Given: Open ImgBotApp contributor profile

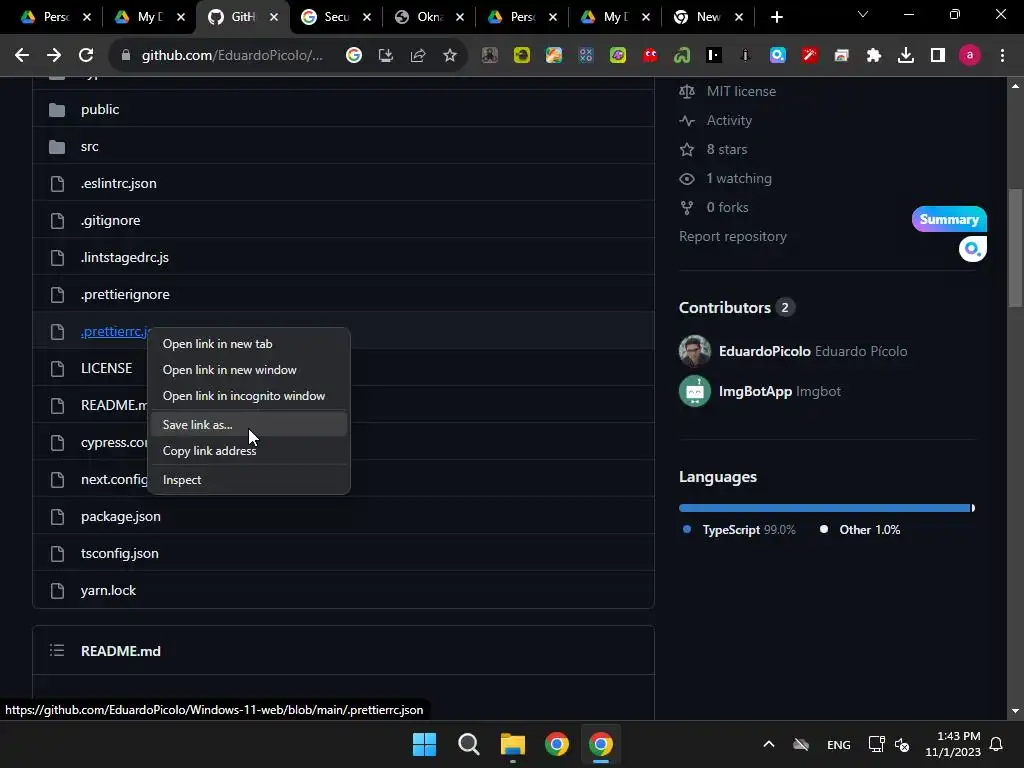Looking at the screenshot, I should (755, 391).
